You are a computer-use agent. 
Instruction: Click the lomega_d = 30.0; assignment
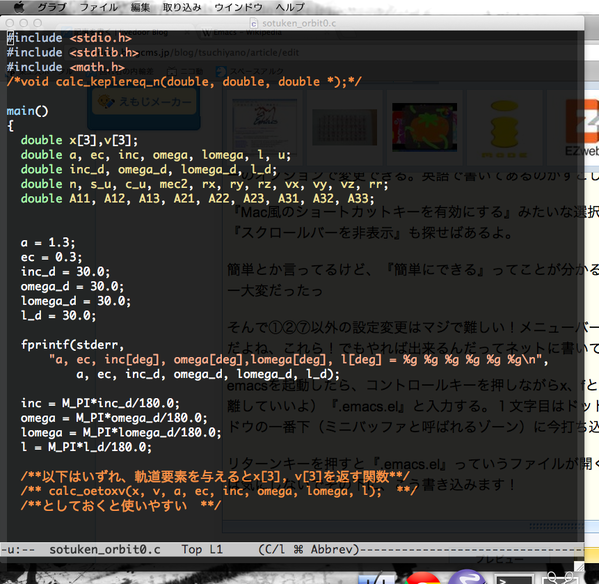(x=76, y=301)
